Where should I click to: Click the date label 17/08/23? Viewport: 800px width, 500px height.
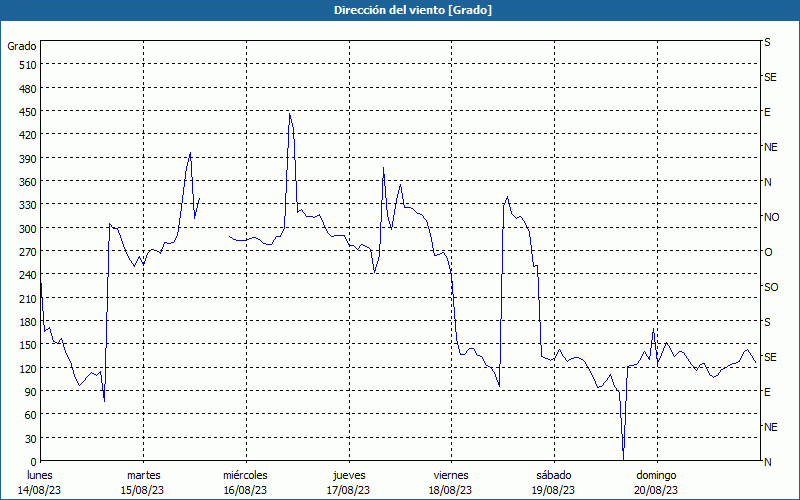tap(348, 490)
